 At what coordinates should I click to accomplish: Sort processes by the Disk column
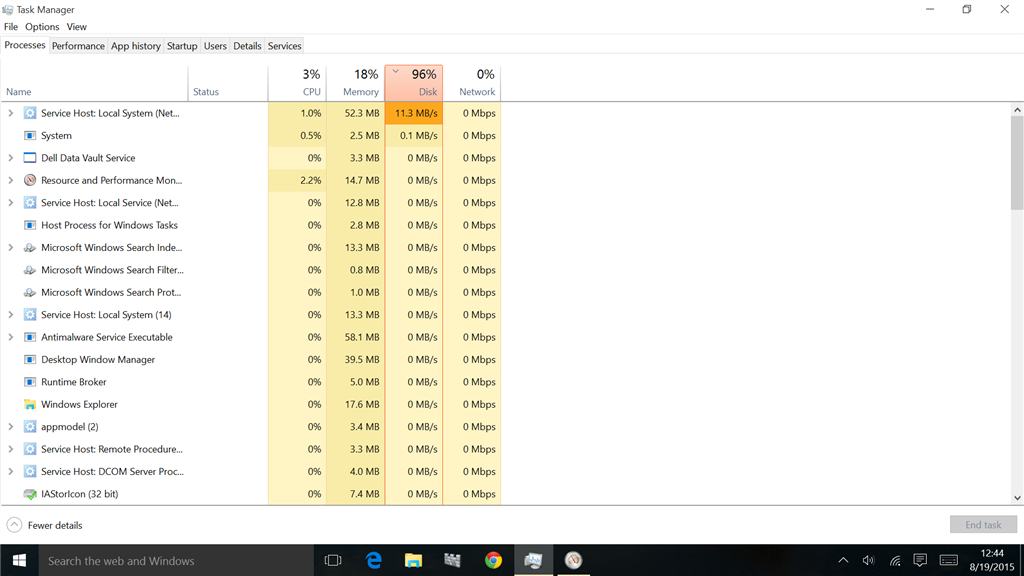(414, 83)
